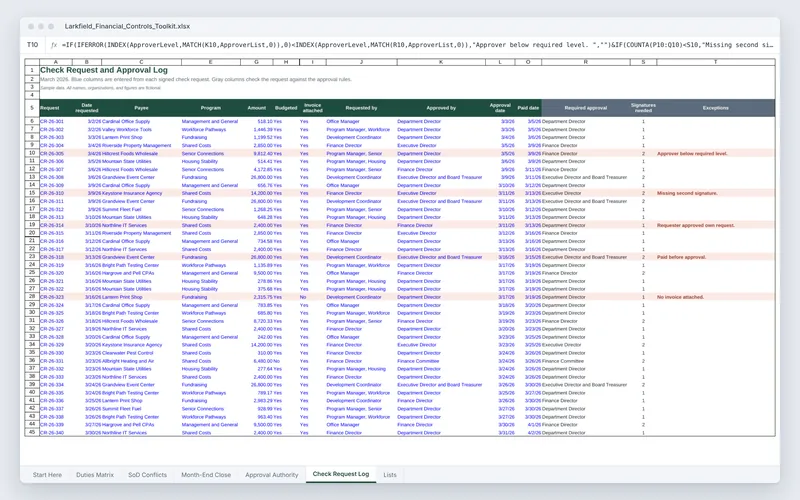Select row 23 header
The height and width of the screenshot is (500, 800).
(32, 257)
